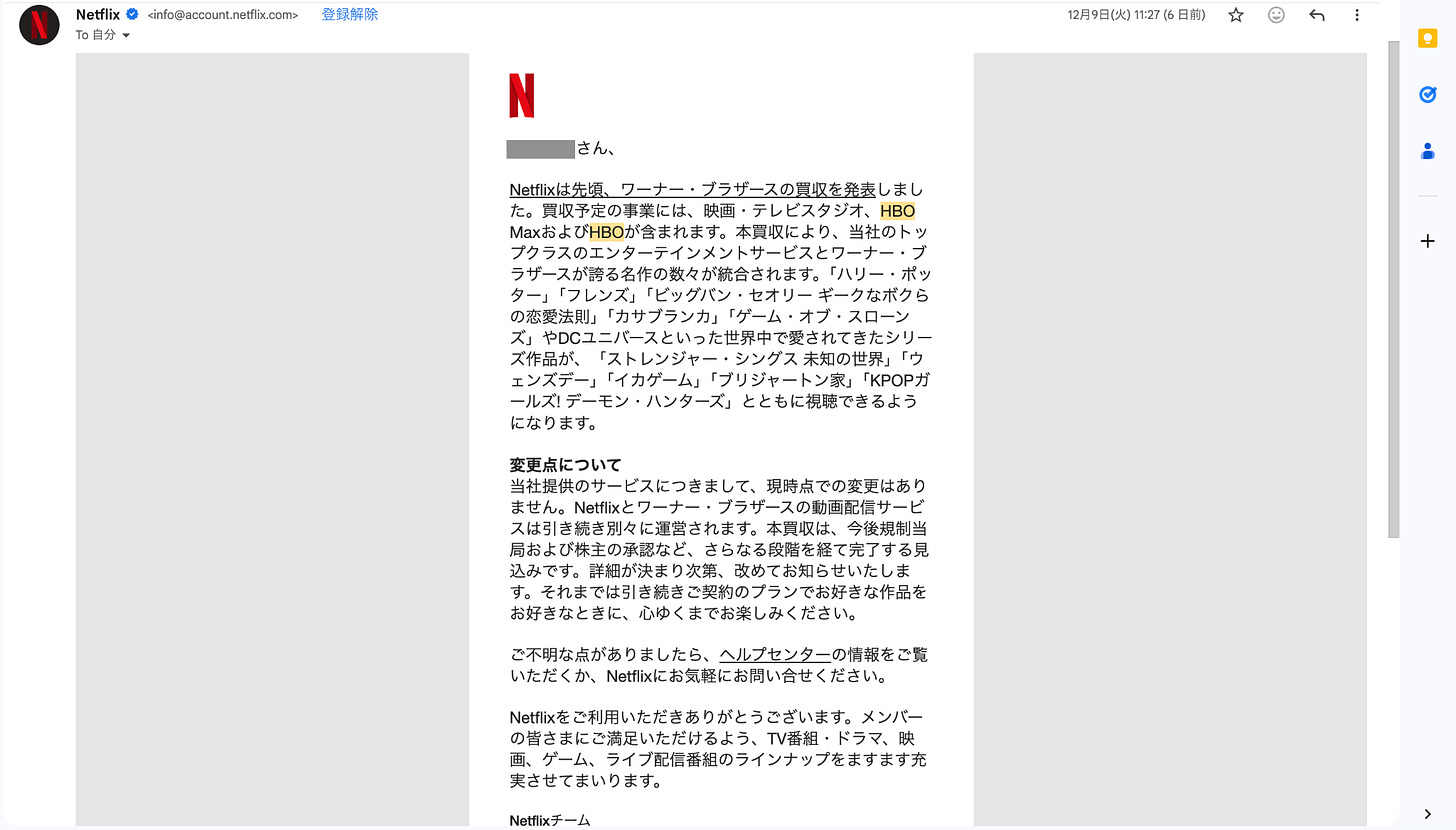Click 自分 in the recipient line
Screen dimensions: 1456x830
[103, 34]
